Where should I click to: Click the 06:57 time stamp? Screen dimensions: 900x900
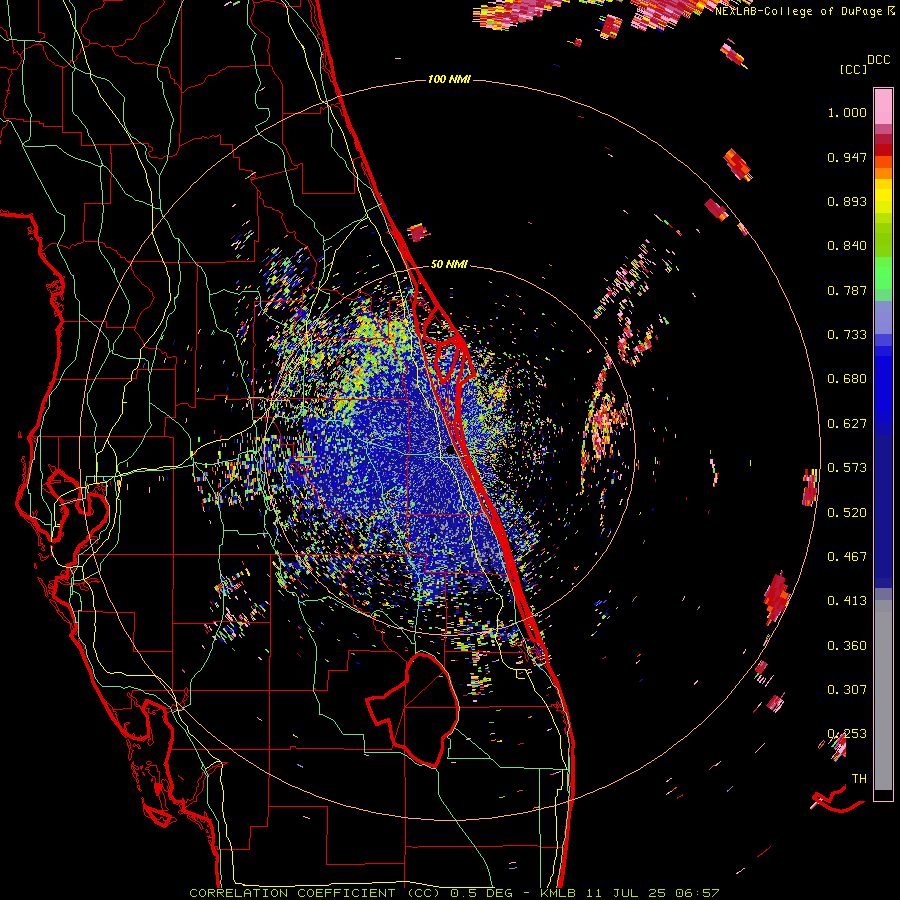pyautogui.click(x=697, y=893)
